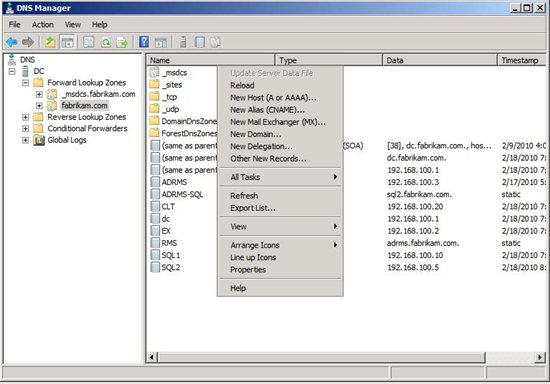This screenshot has width=550, height=384.
Task: Select the DC server node icon
Action: coord(25,71)
